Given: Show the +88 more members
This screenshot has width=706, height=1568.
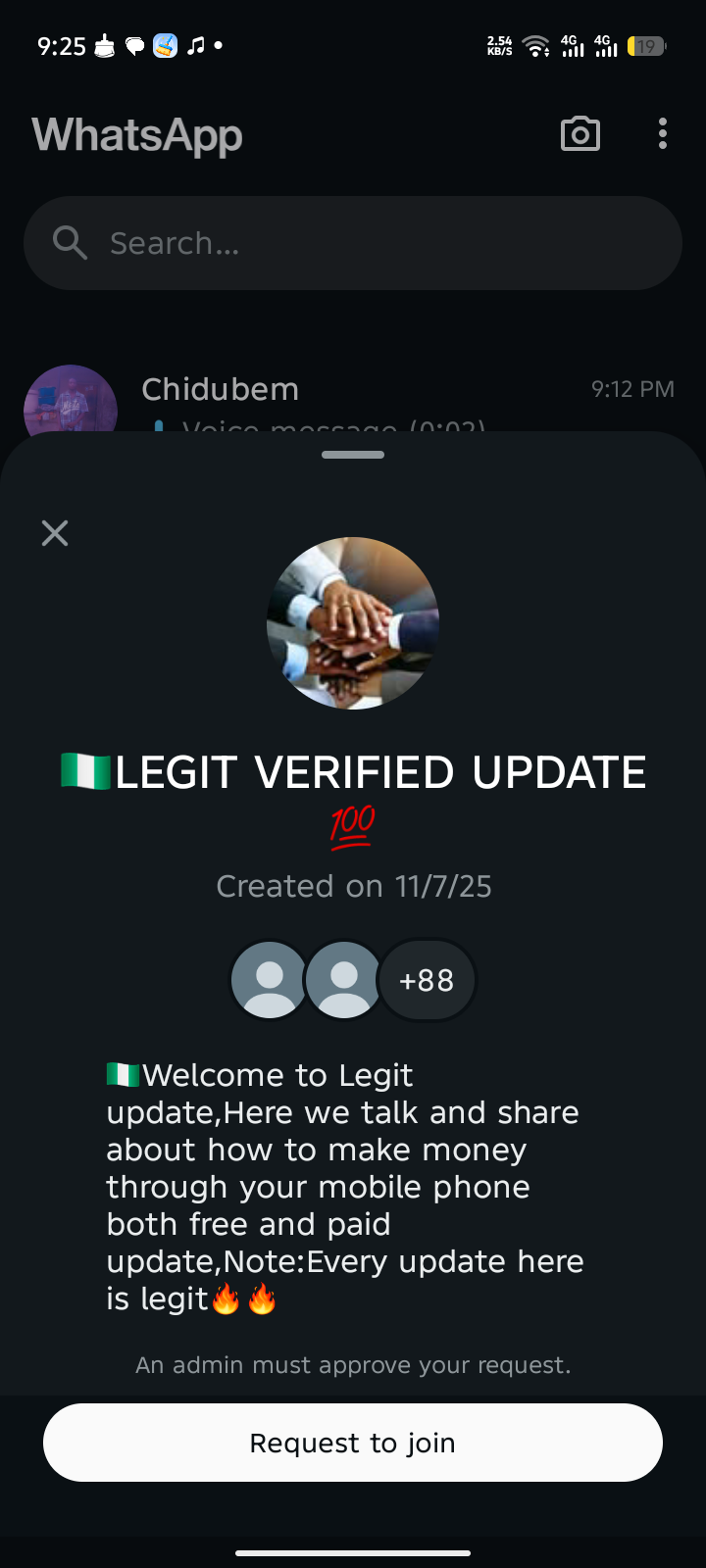Looking at the screenshot, I should tap(428, 980).
